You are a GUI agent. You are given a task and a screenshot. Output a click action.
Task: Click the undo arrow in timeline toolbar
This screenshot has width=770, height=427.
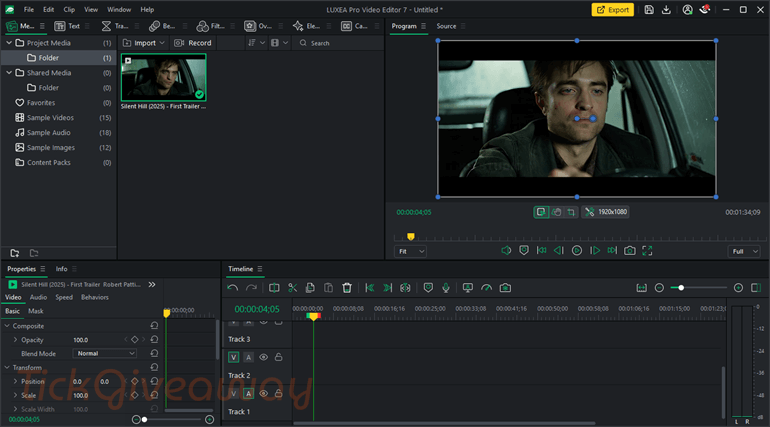[x=233, y=288]
